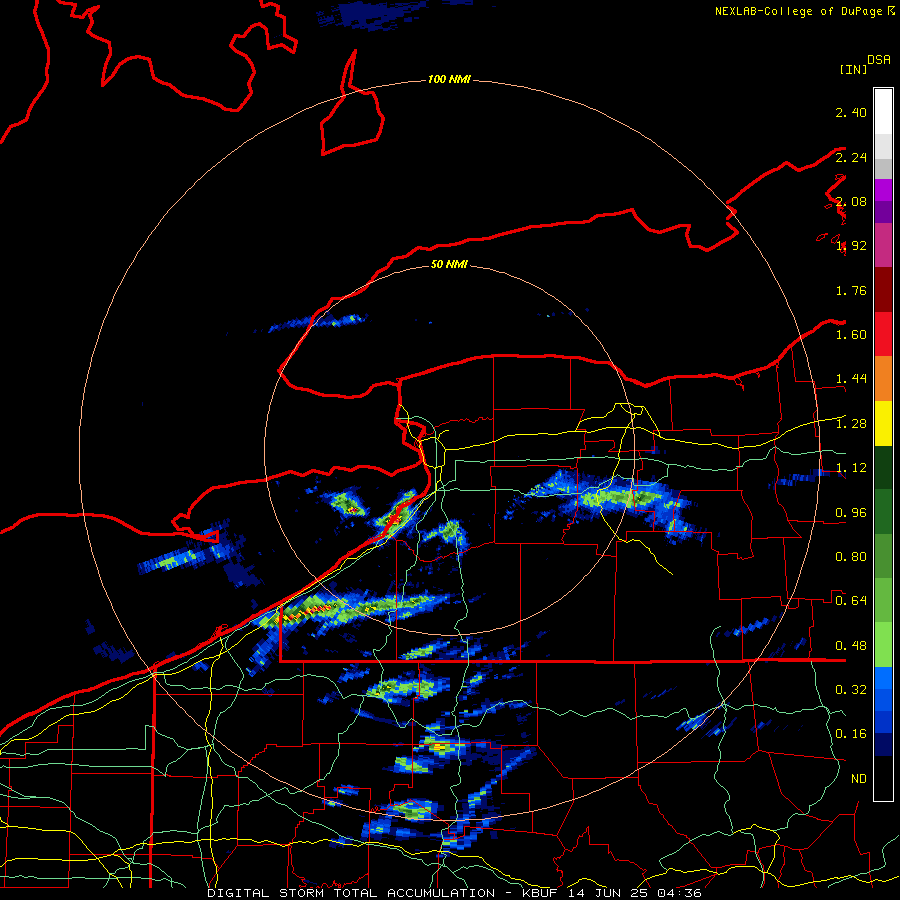Click the 1.28 legend value
This screenshot has height=900, width=900.
point(851,424)
